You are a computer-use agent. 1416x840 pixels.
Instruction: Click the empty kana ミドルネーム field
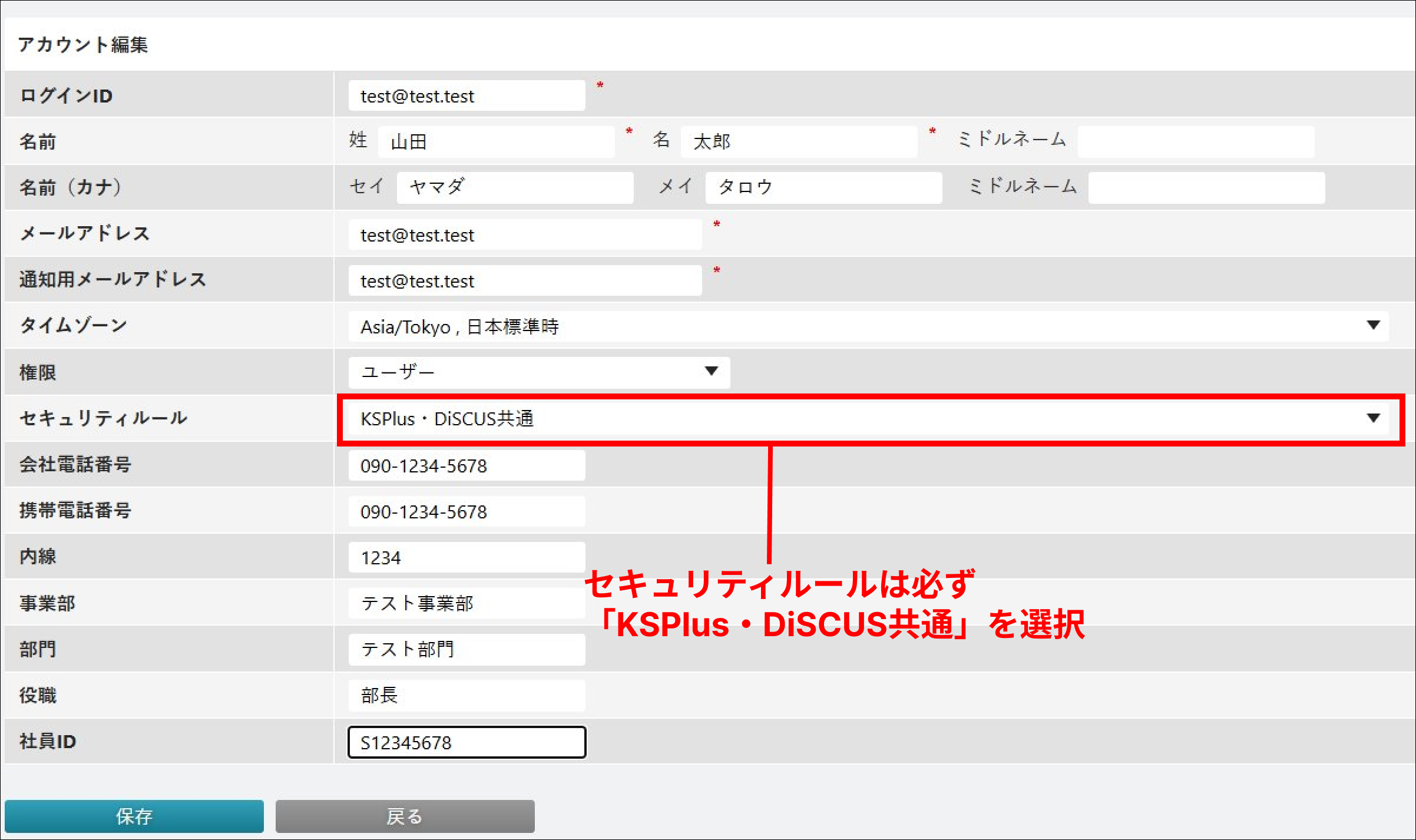1206,187
